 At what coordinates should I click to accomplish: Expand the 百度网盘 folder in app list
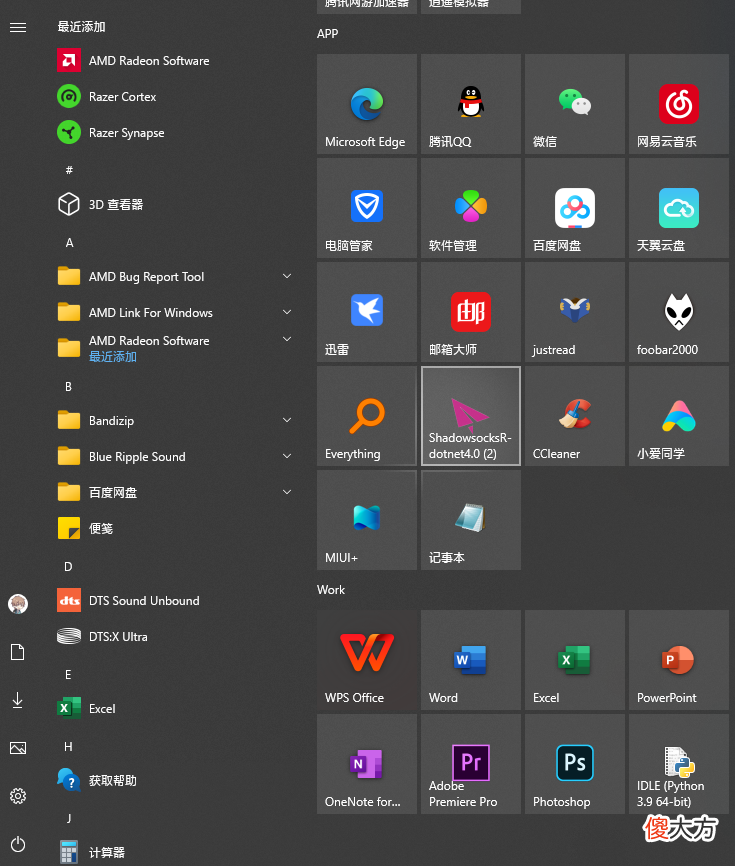pos(287,492)
